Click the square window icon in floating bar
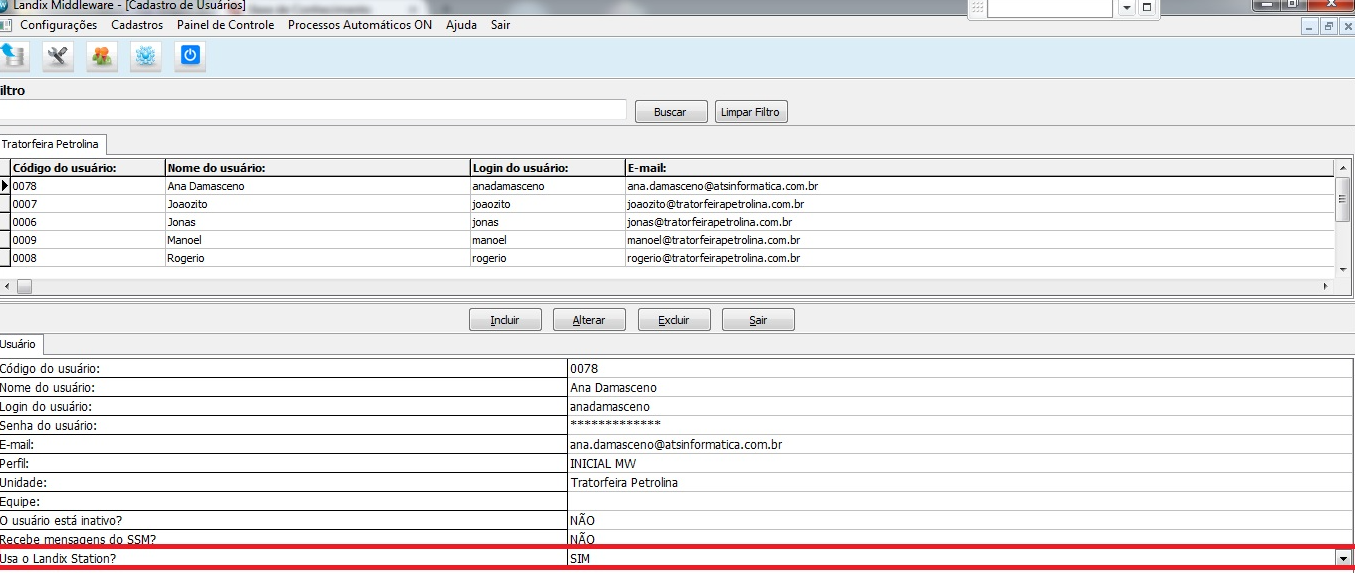The width and height of the screenshot is (1355, 573). (x=1147, y=8)
